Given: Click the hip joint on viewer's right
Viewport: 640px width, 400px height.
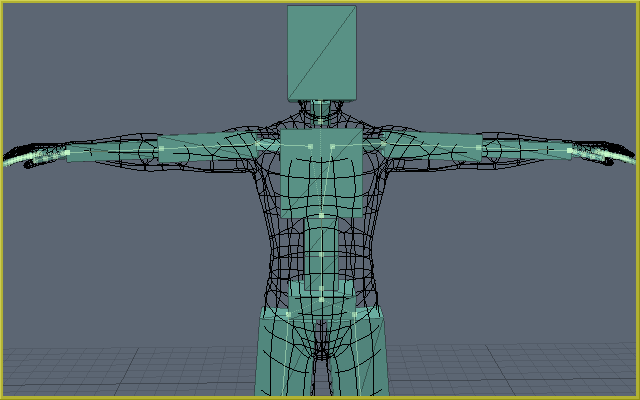Looking at the screenshot, I should (354, 314).
